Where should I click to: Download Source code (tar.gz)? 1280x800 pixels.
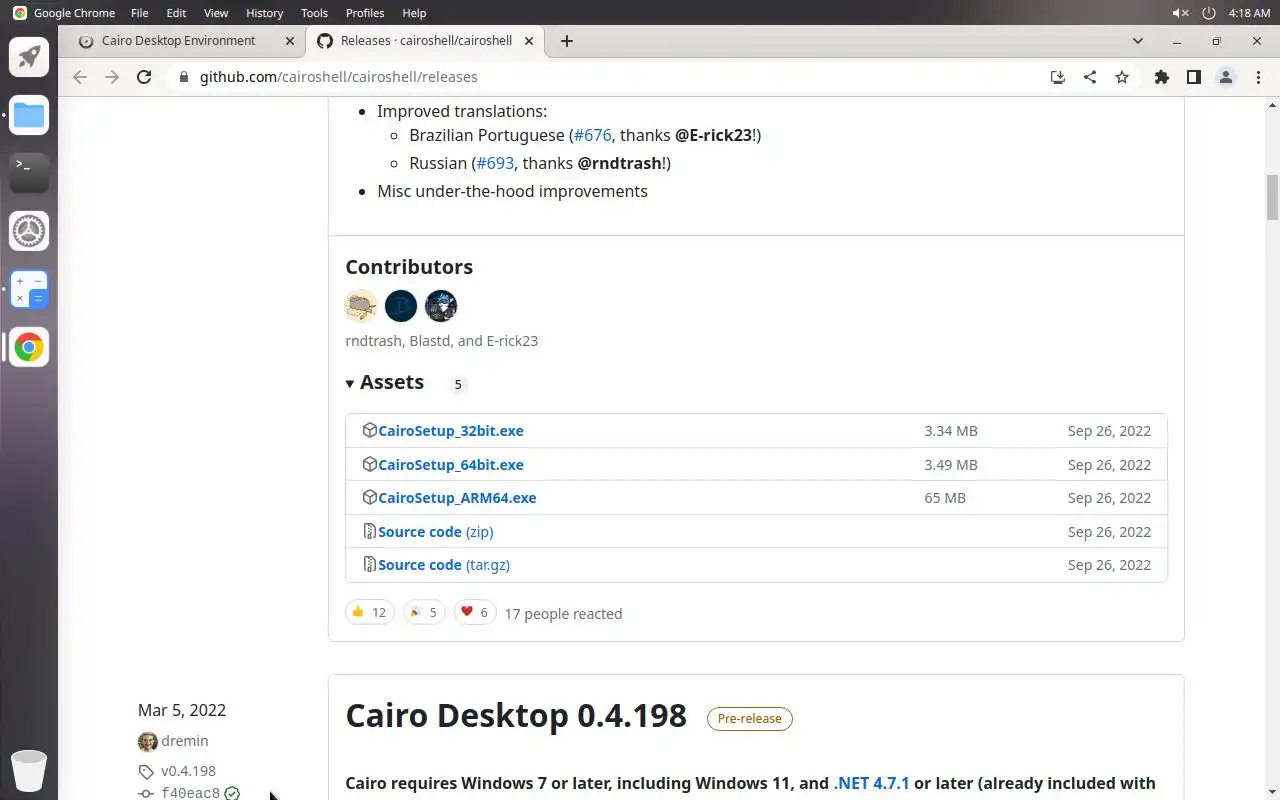[x=444, y=565]
